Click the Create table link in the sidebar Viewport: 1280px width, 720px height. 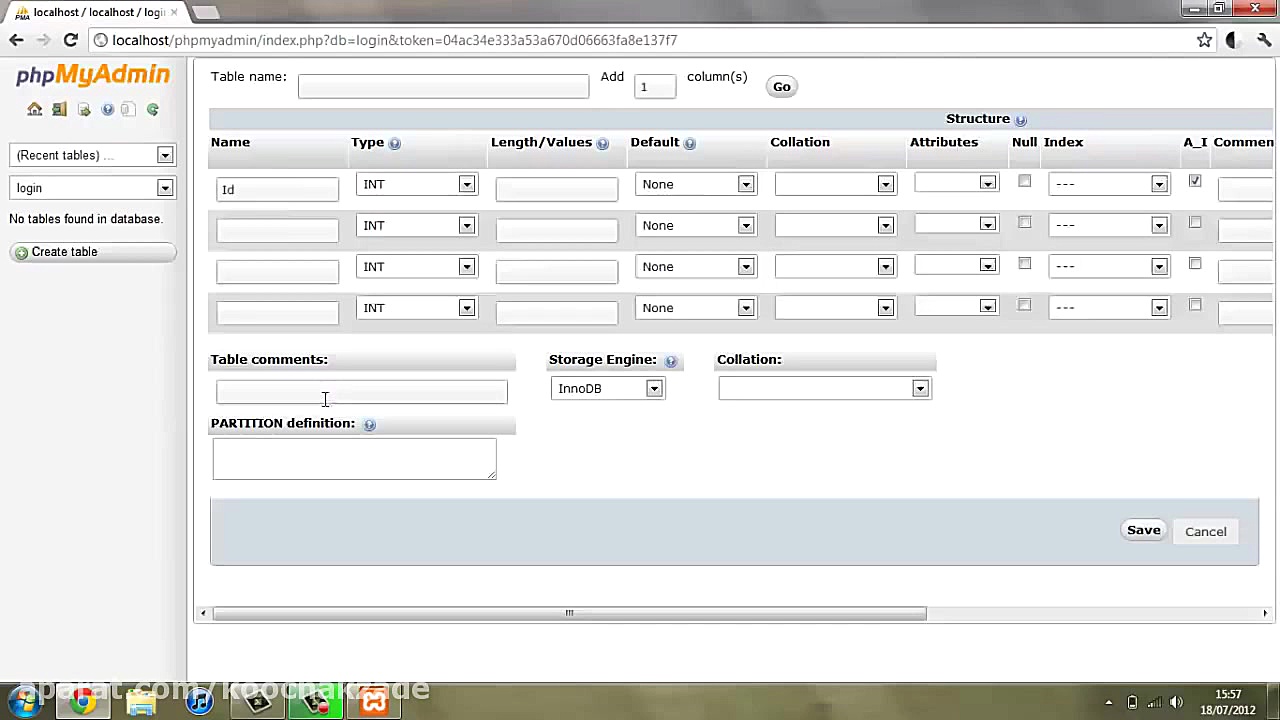click(x=64, y=251)
